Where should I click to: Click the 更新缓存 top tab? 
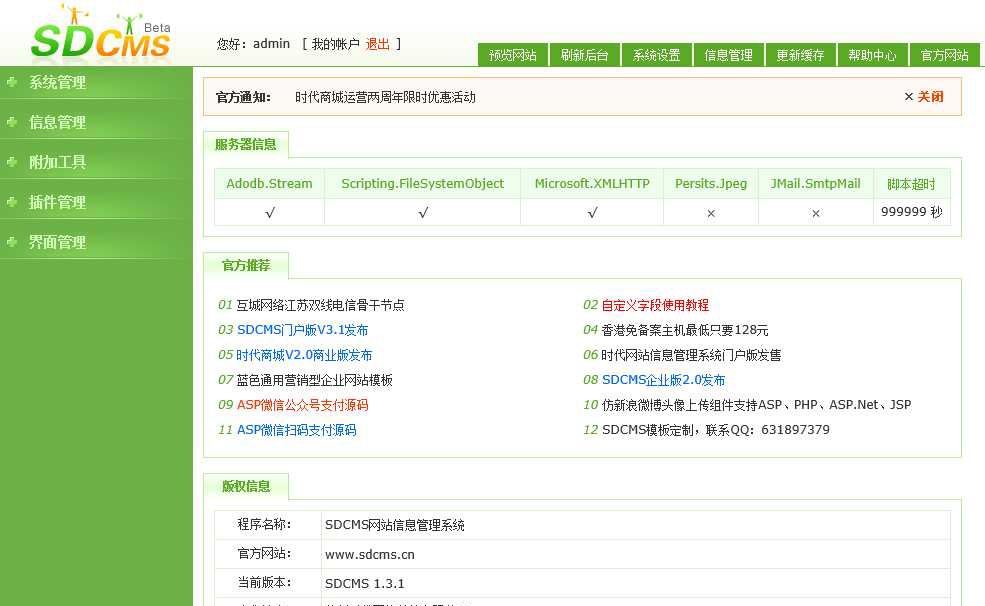800,55
